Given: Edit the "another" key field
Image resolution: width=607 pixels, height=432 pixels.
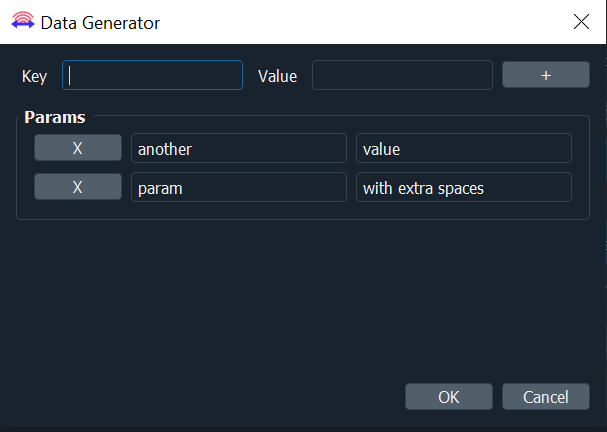Looking at the screenshot, I should pos(239,148).
